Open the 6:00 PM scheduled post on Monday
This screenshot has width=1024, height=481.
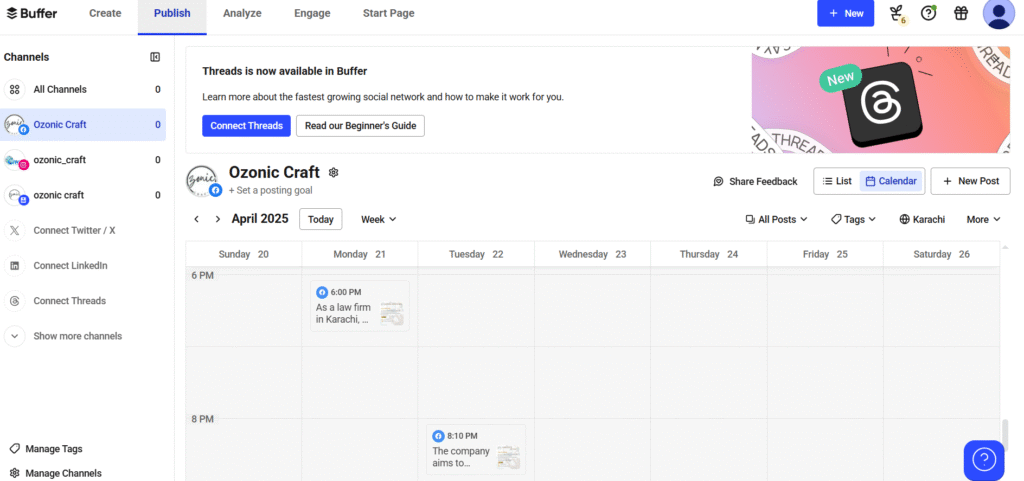coord(359,306)
